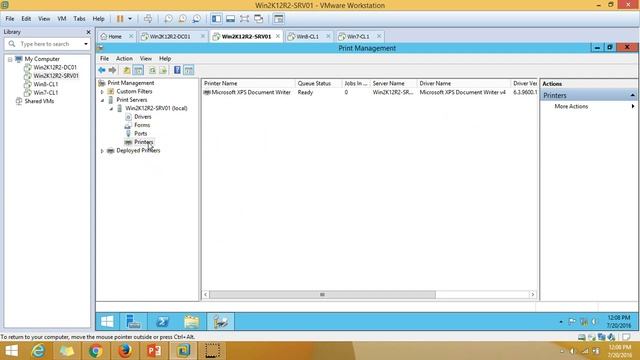Open the power options dropdown next to pause
640x360 pixels.
pyautogui.click(x=130, y=19)
